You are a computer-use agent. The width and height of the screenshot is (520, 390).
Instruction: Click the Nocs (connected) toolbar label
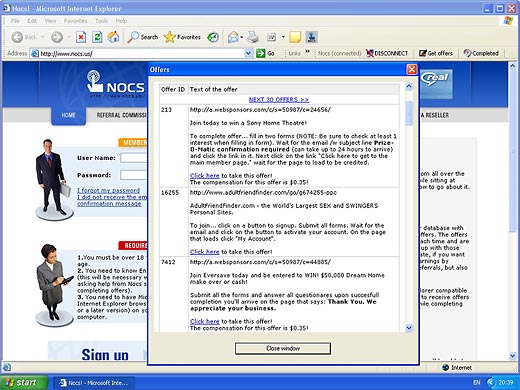(339, 53)
